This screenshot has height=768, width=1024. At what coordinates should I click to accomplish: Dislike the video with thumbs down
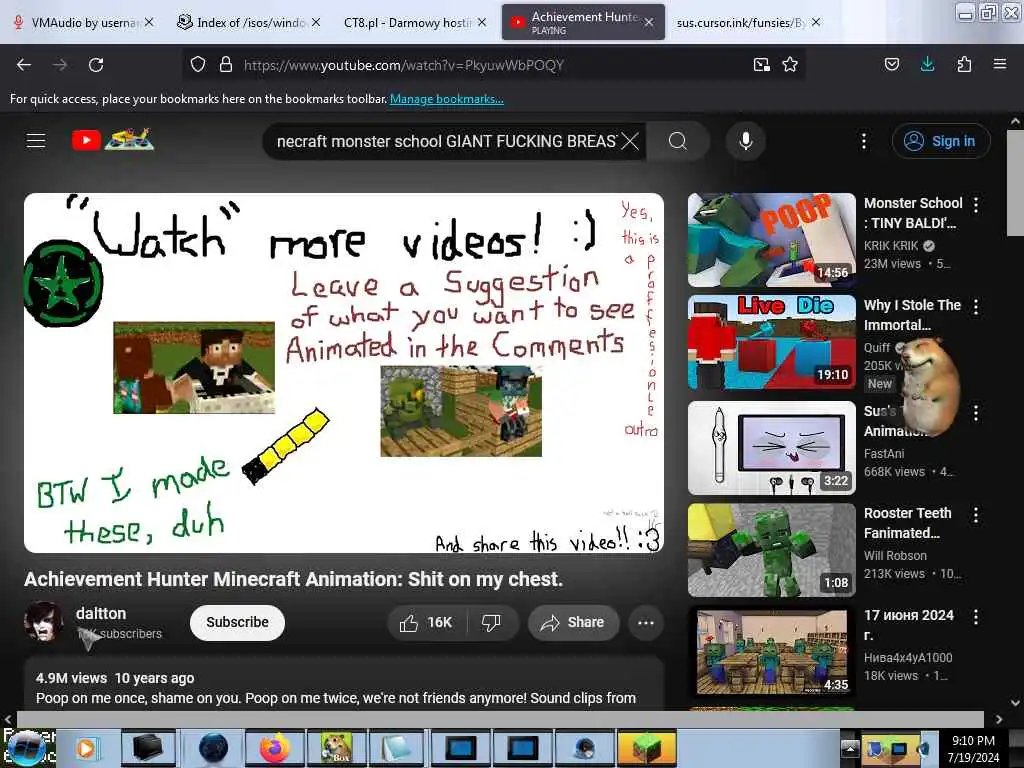point(491,623)
